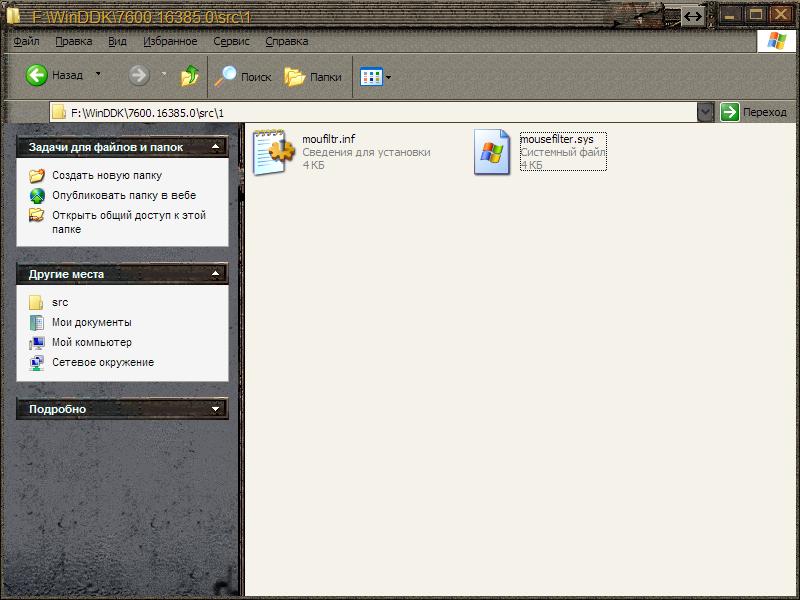The image size is (800, 600).
Task: Click the title bar folder icon
Action: pyautogui.click(x=13, y=16)
